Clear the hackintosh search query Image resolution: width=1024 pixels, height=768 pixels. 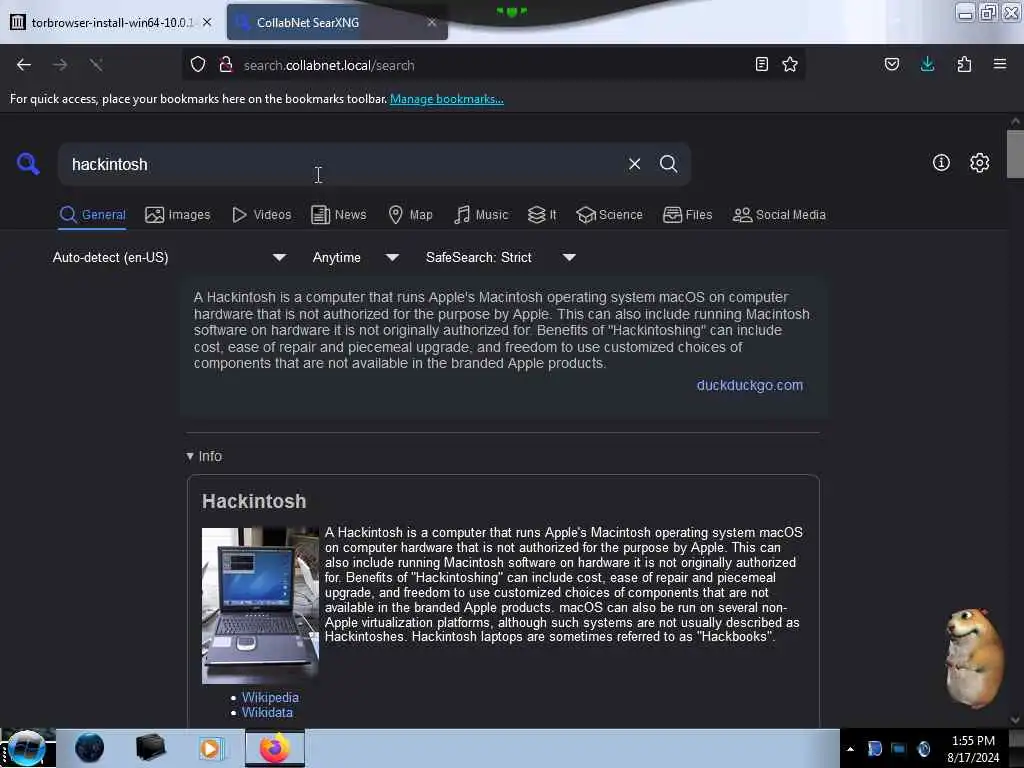[634, 164]
